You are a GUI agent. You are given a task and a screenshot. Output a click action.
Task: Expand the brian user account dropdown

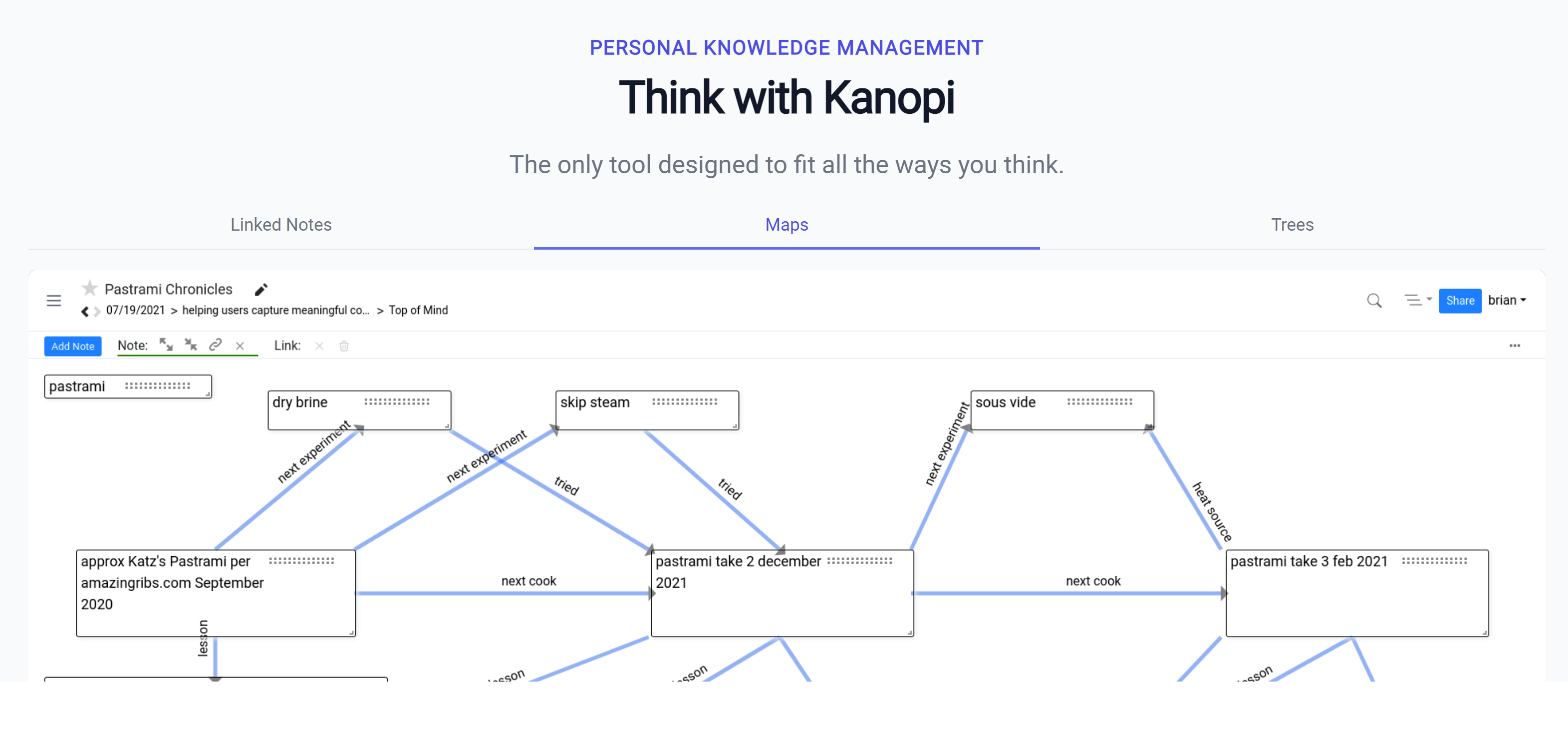point(1507,300)
